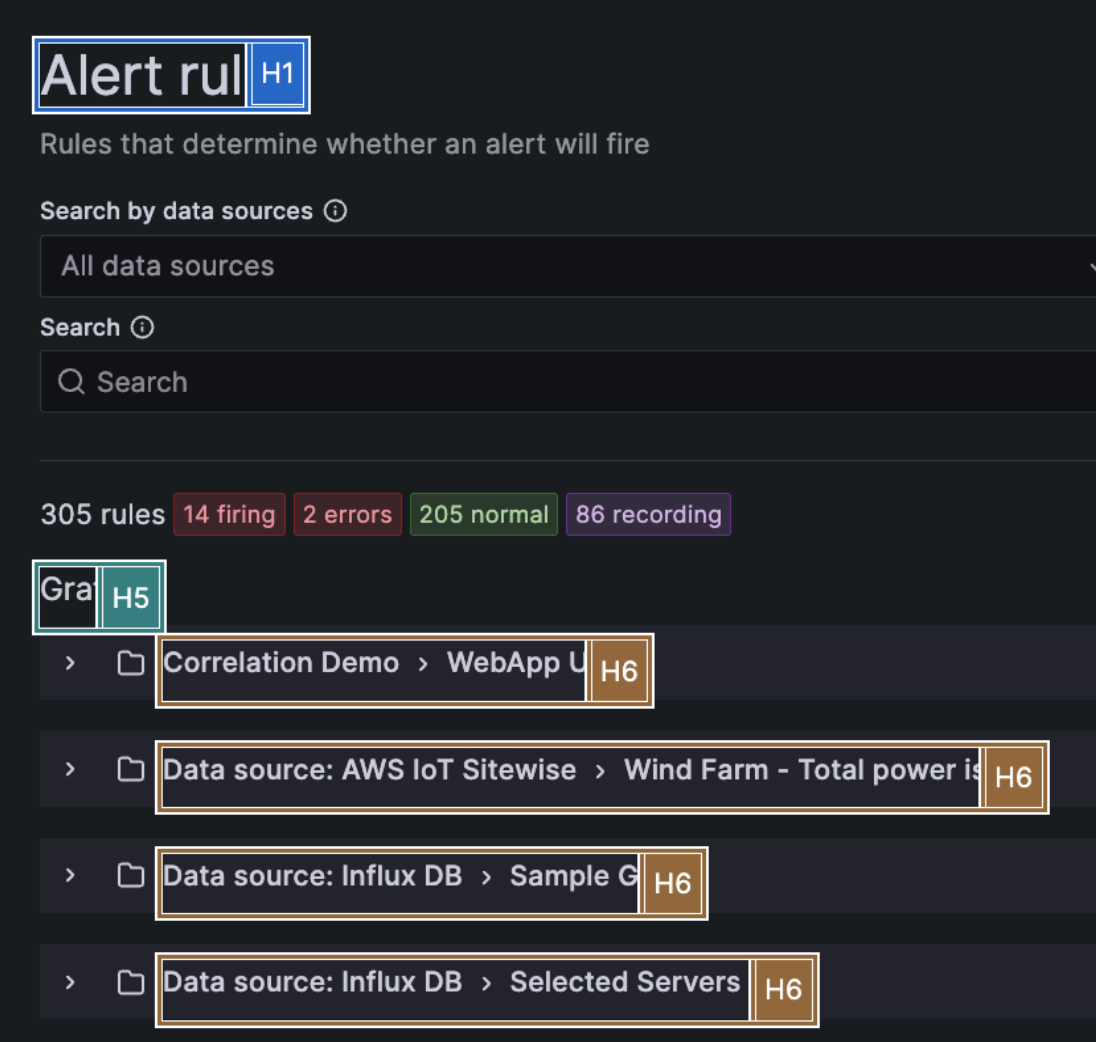This screenshot has height=1042, width=1096.
Task: Click the folder icon beside the Sample G group
Action: [x=130, y=876]
